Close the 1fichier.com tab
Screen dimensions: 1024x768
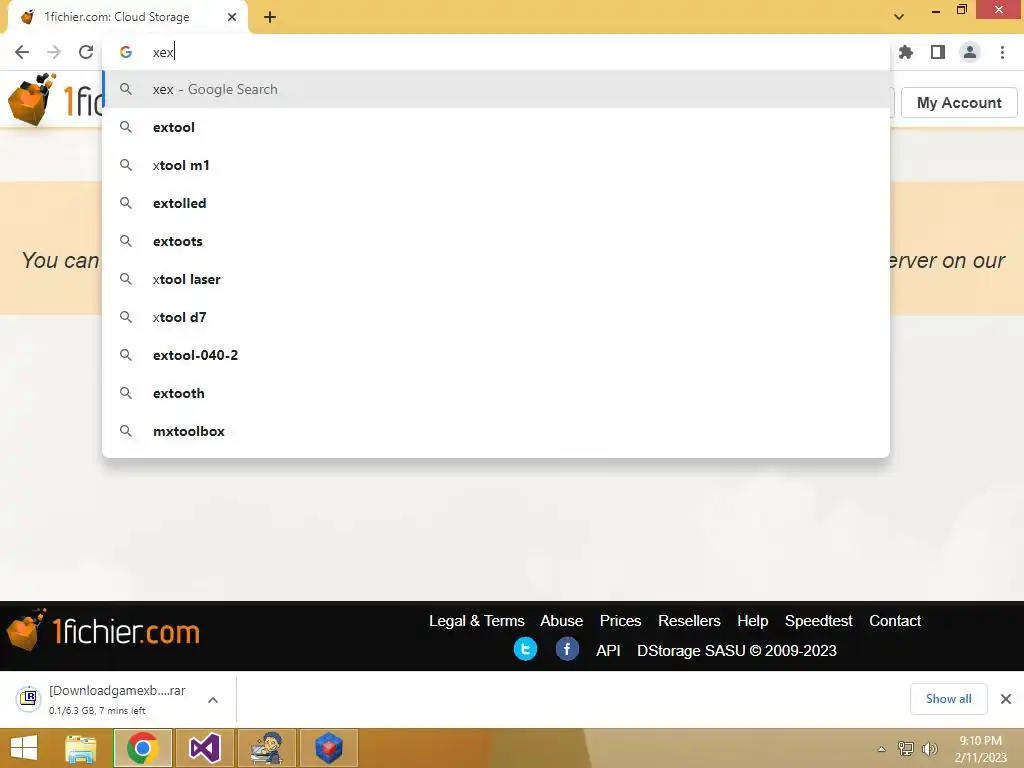[x=232, y=17]
